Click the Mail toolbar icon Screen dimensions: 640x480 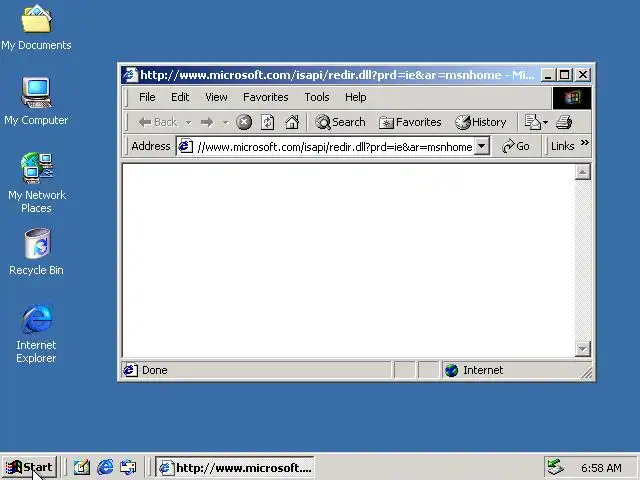pyautogui.click(x=532, y=122)
